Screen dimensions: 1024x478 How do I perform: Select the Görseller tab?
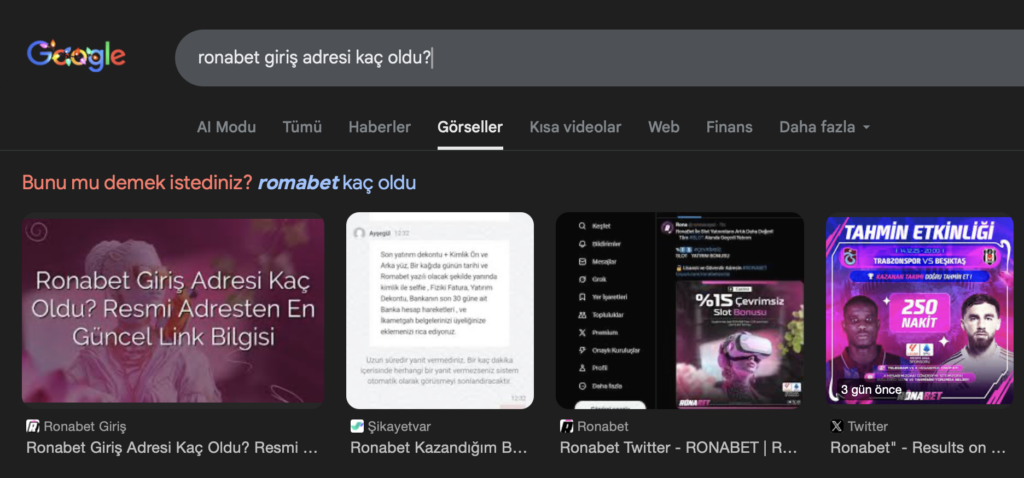tap(470, 127)
